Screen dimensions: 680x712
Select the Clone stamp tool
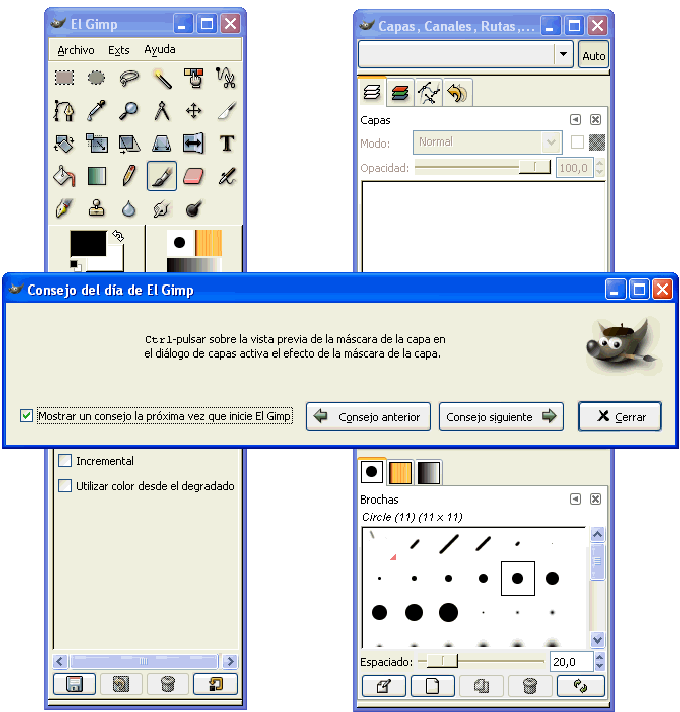[x=96, y=209]
